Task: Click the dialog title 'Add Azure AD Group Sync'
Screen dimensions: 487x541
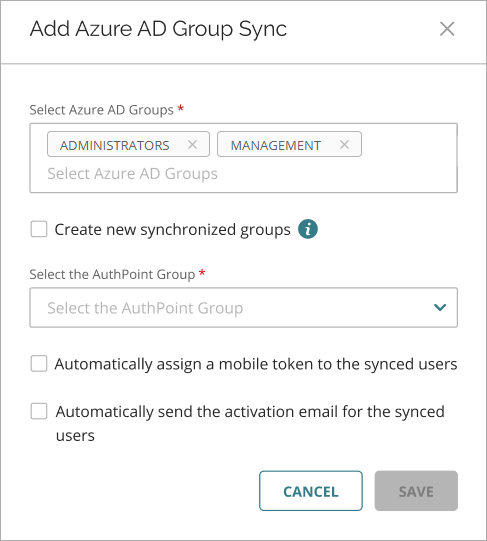Action: coord(158,29)
